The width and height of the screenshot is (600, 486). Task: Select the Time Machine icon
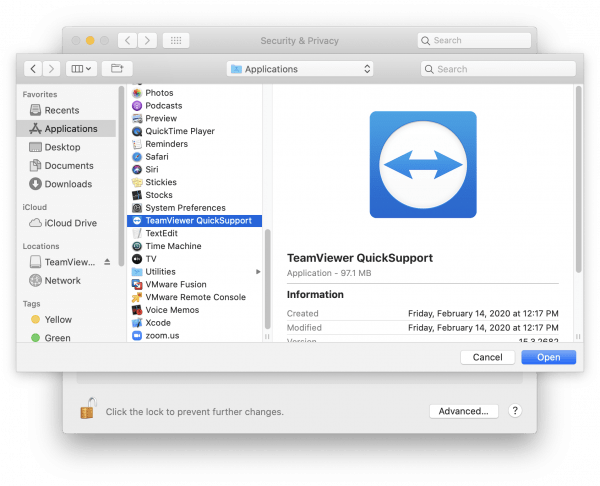(x=137, y=246)
